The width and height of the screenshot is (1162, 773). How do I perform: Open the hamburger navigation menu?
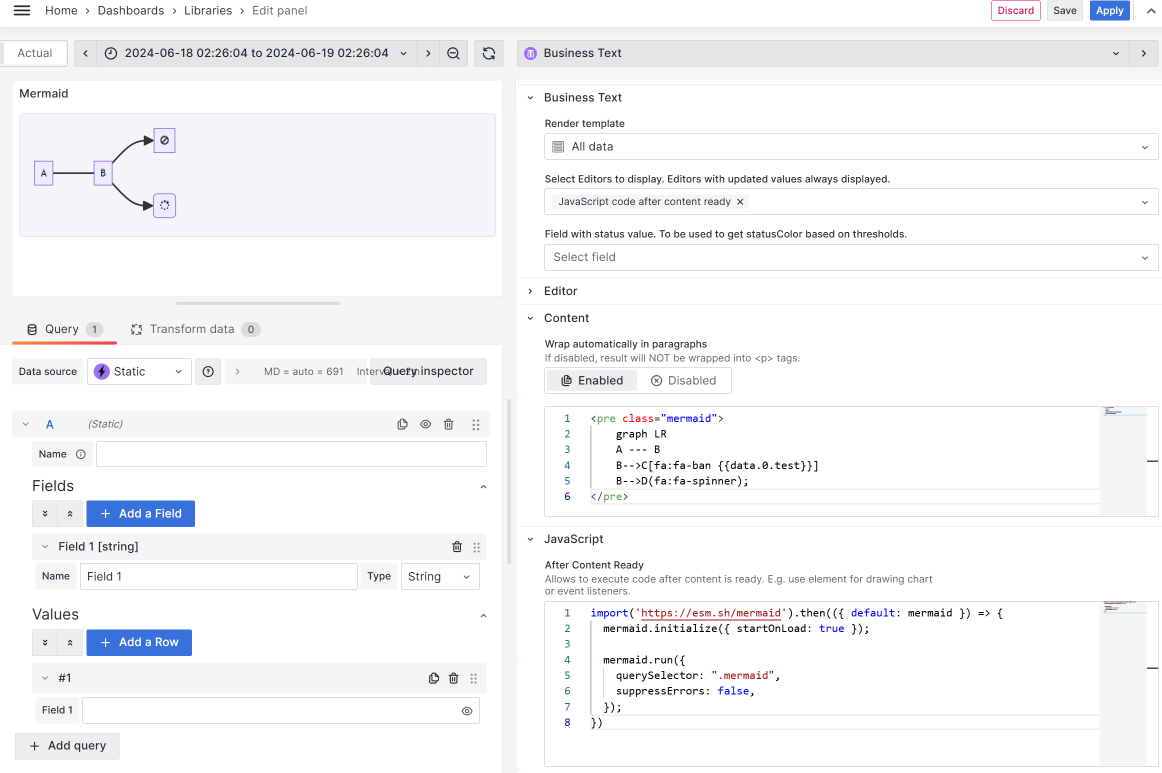[x=21, y=10]
